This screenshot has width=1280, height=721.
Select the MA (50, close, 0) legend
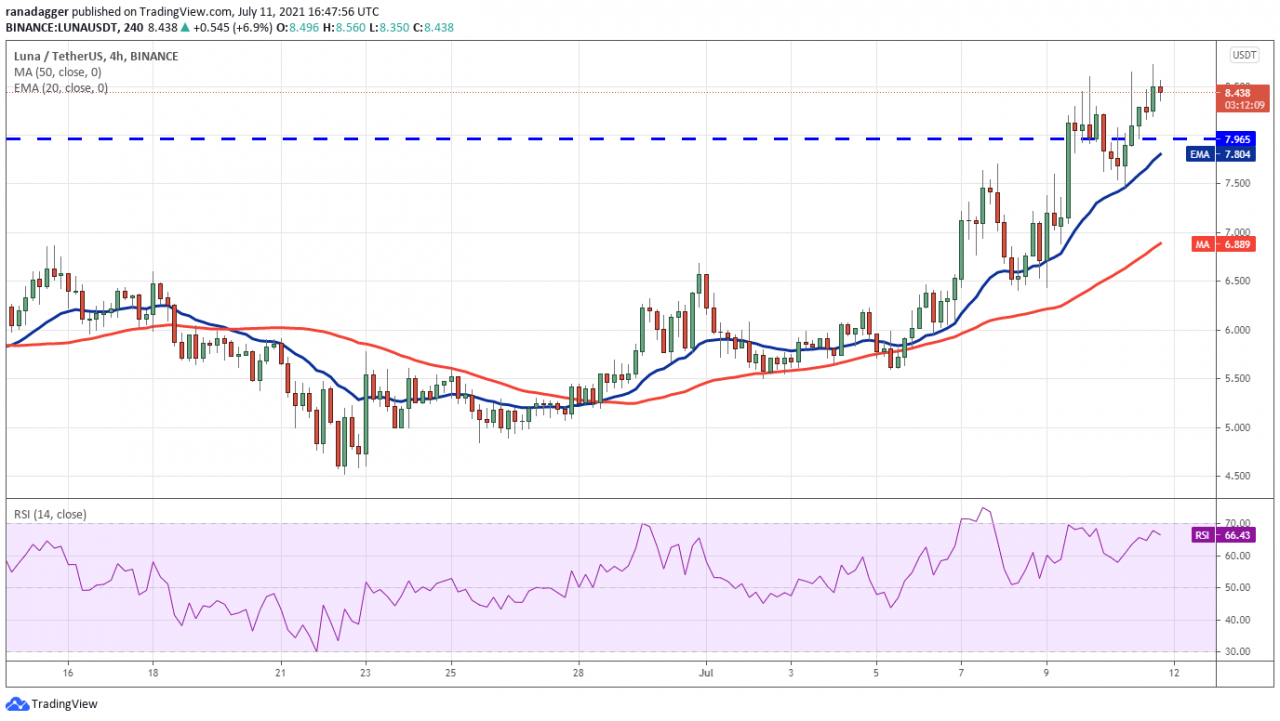click(57, 72)
